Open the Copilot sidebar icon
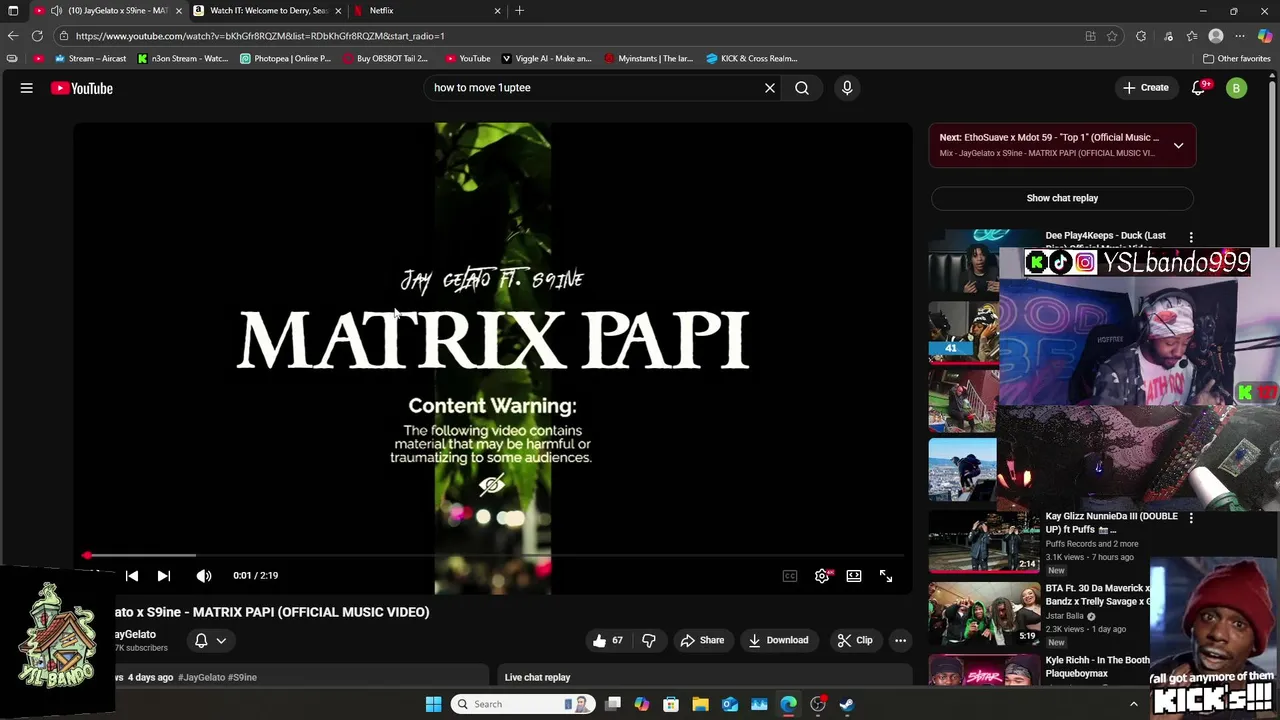Screen dimensions: 1280x720 (x=1265, y=36)
